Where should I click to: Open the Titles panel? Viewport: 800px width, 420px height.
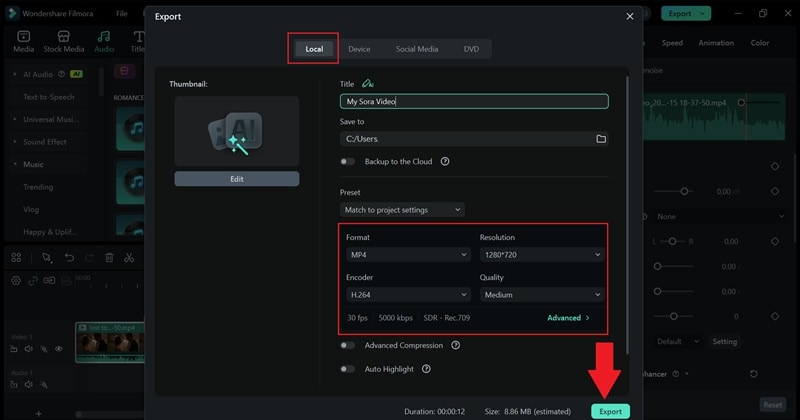point(138,42)
